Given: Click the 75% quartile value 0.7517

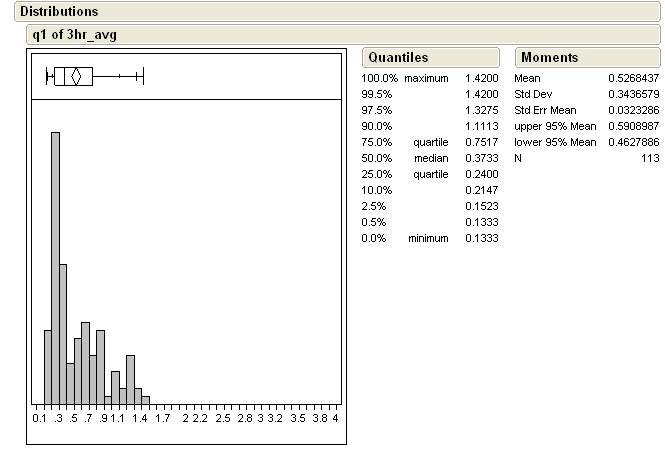Looking at the screenshot, I should pyautogui.click(x=481, y=142).
